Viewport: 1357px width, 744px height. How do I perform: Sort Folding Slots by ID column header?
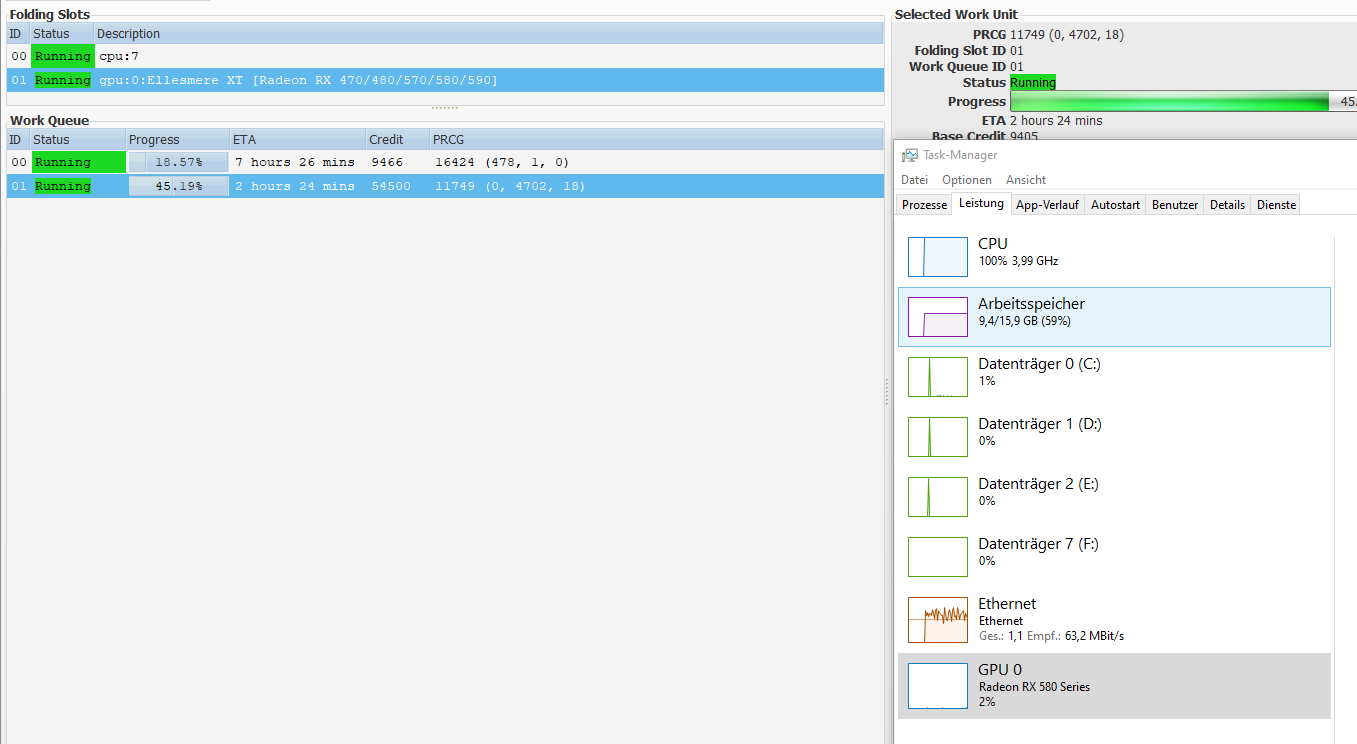coord(18,34)
